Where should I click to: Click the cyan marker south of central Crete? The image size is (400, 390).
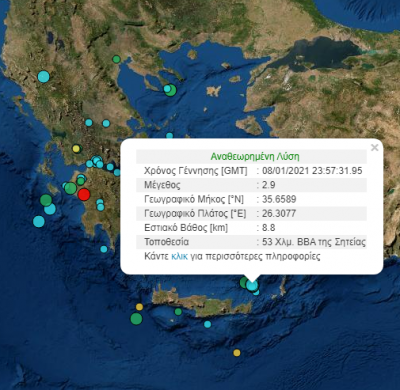point(208,324)
